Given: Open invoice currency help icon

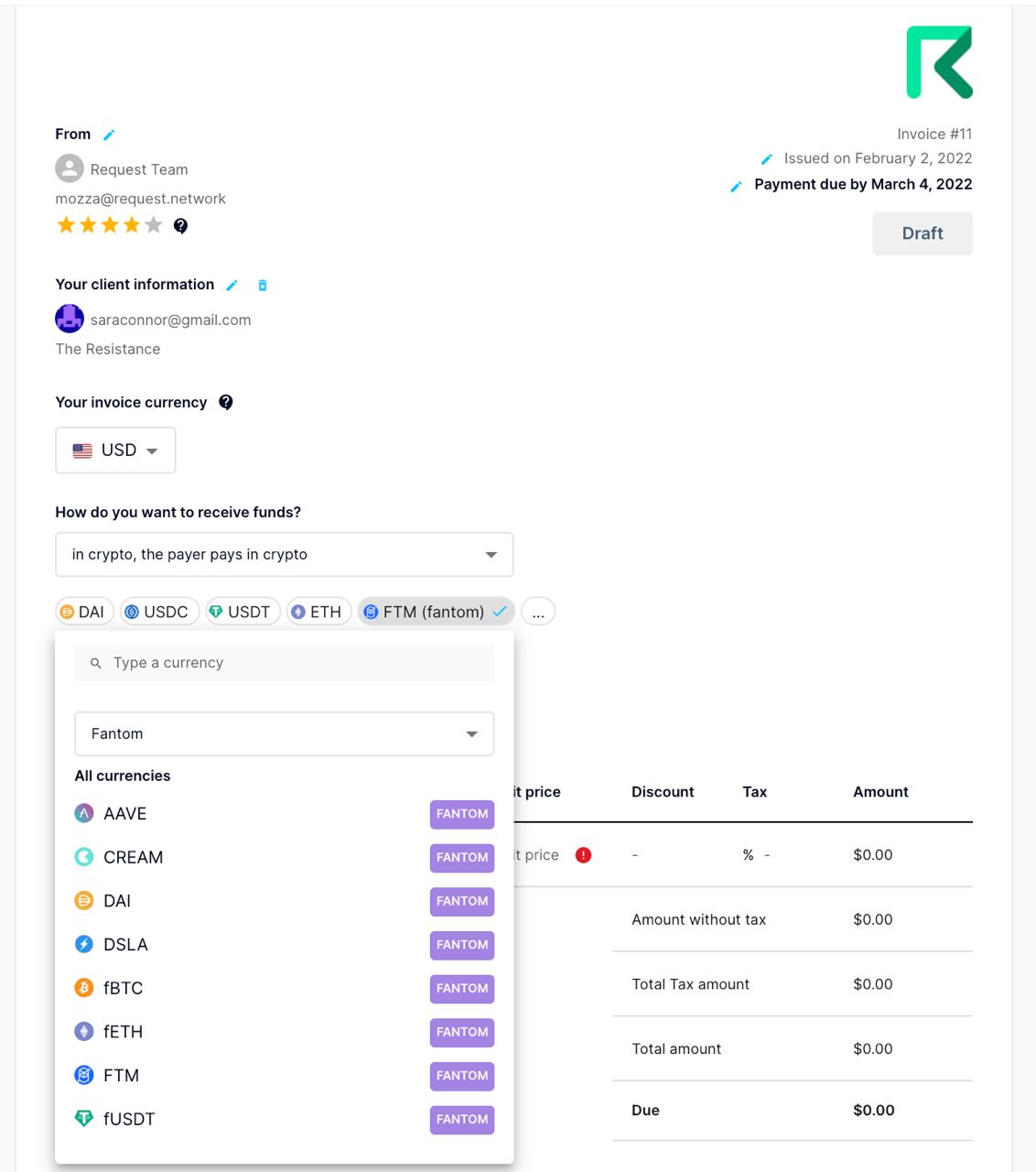Looking at the screenshot, I should pyautogui.click(x=226, y=402).
